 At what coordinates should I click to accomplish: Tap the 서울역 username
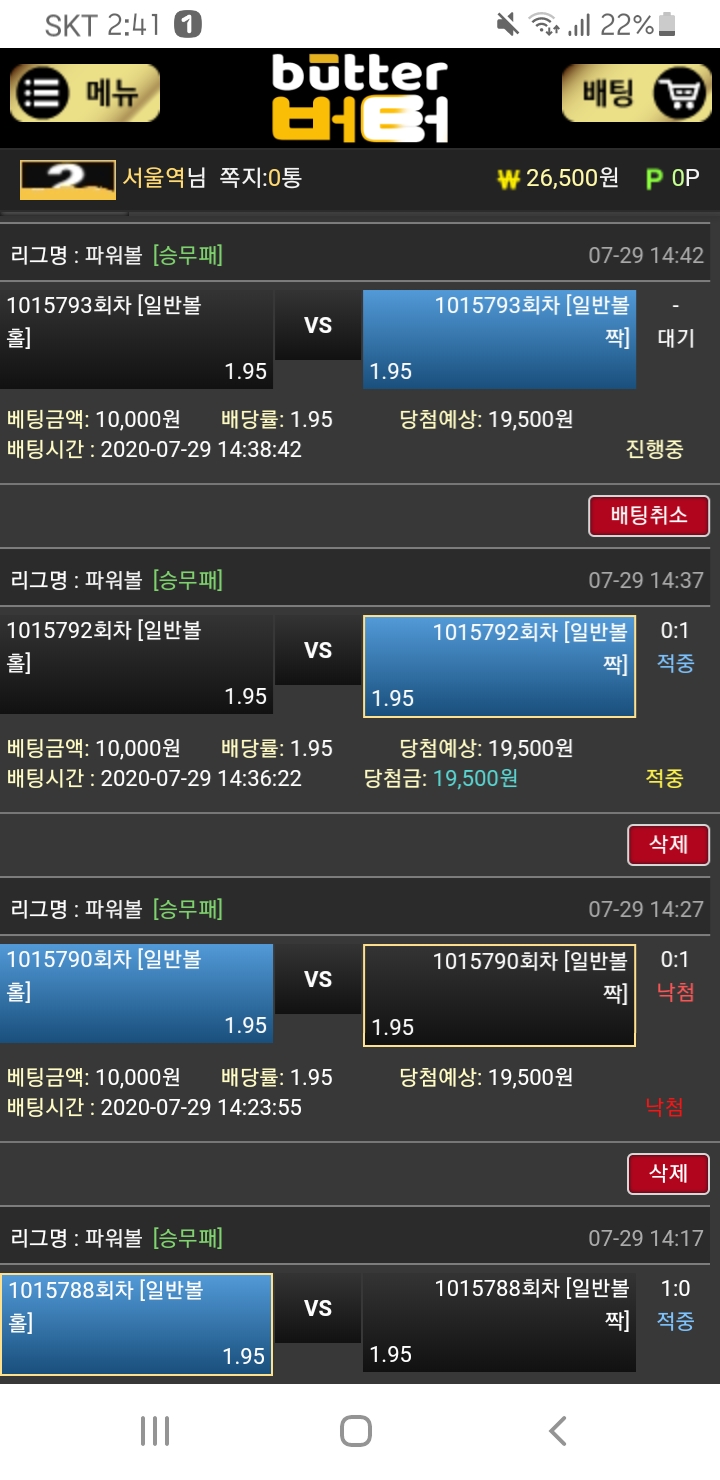(154, 178)
